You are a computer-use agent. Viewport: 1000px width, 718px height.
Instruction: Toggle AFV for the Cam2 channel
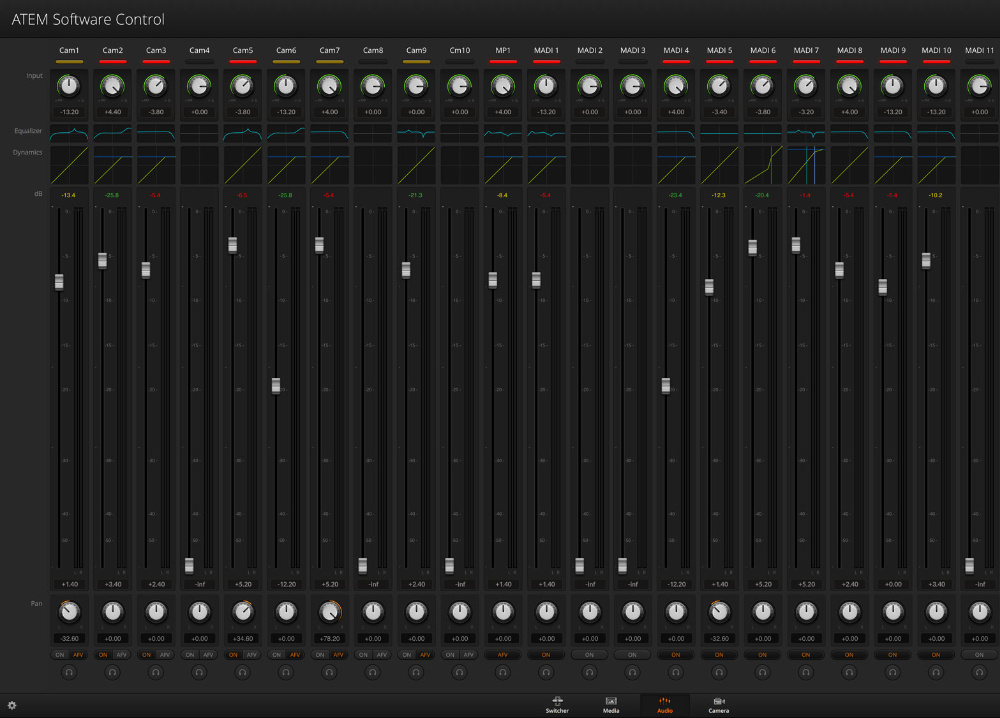122,655
